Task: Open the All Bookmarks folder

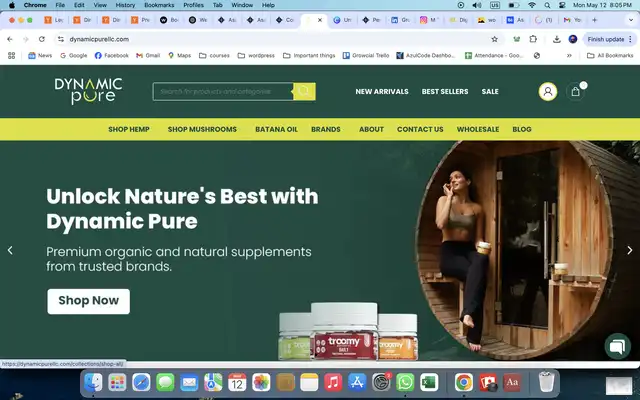Action: pos(610,56)
